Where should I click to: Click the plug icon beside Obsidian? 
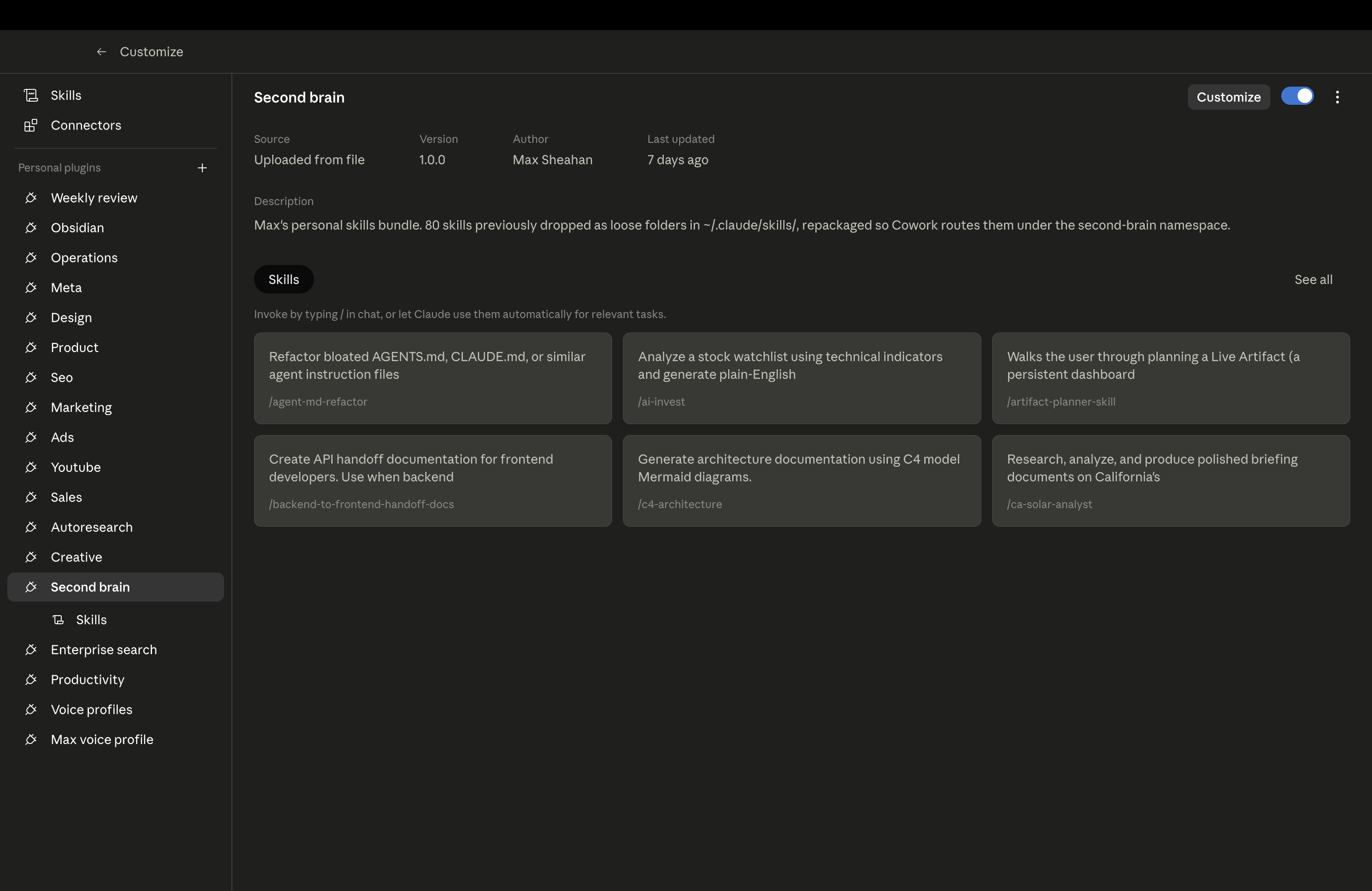tap(31, 228)
